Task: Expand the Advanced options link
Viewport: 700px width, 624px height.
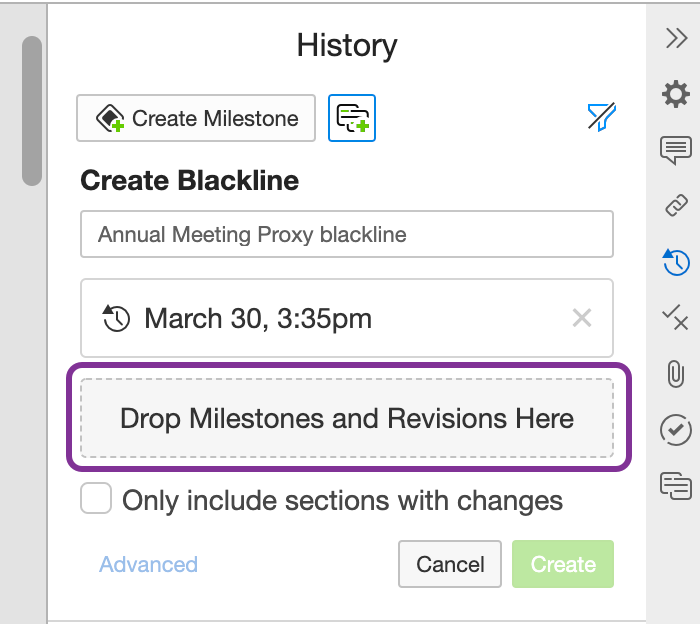Action: click(148, 564)
